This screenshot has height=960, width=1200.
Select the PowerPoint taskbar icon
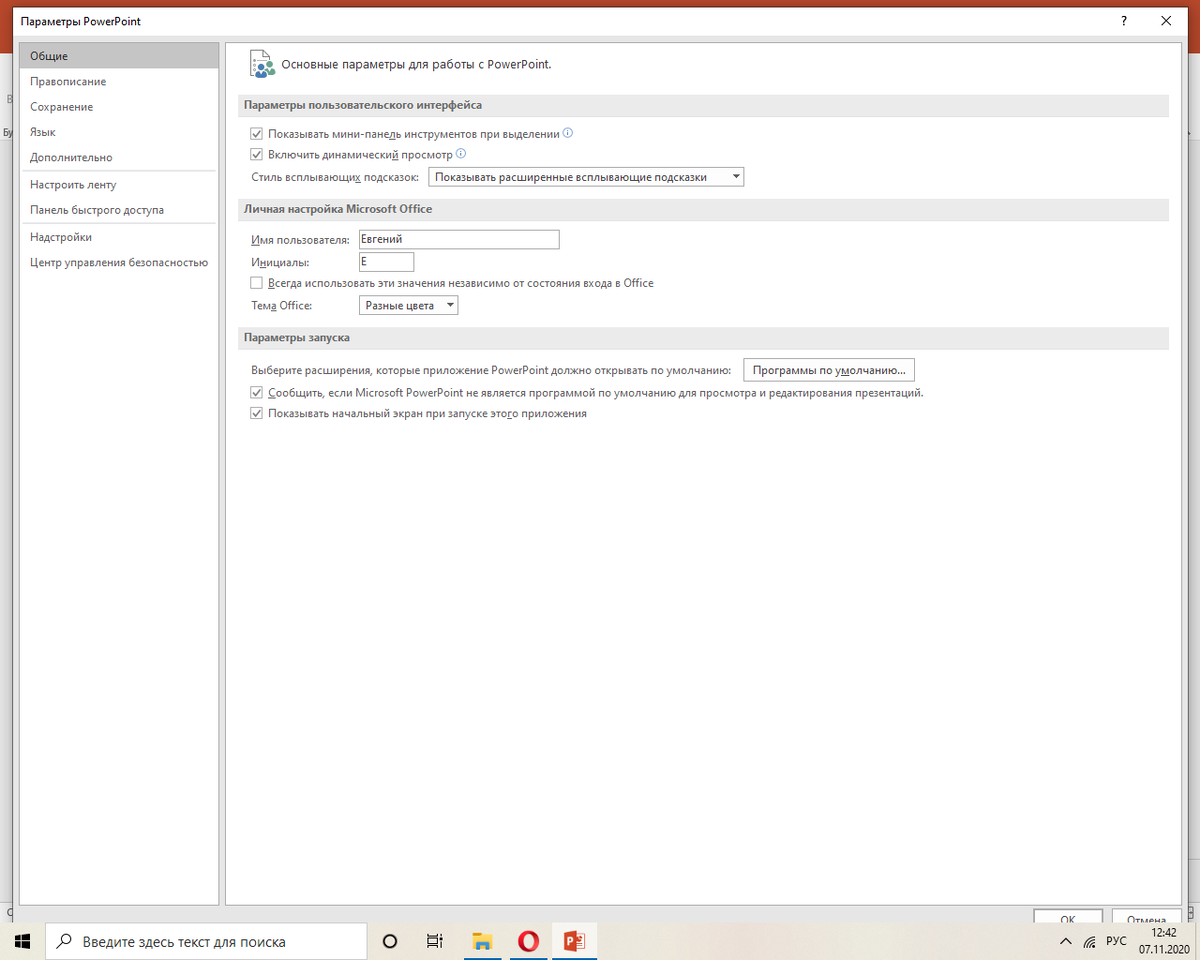[x=574, y=941]
